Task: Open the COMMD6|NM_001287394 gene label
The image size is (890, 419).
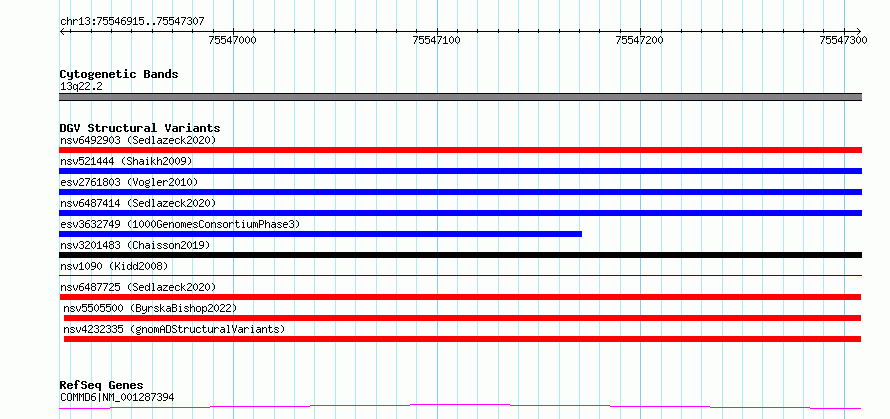Action: 117,397
